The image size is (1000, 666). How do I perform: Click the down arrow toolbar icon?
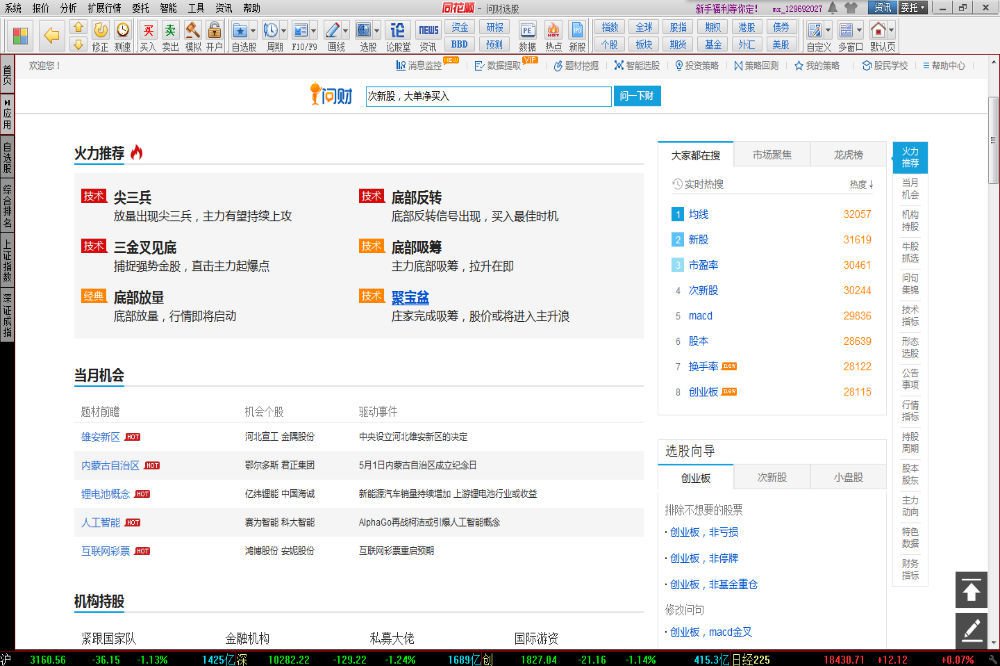coord(78,45)
